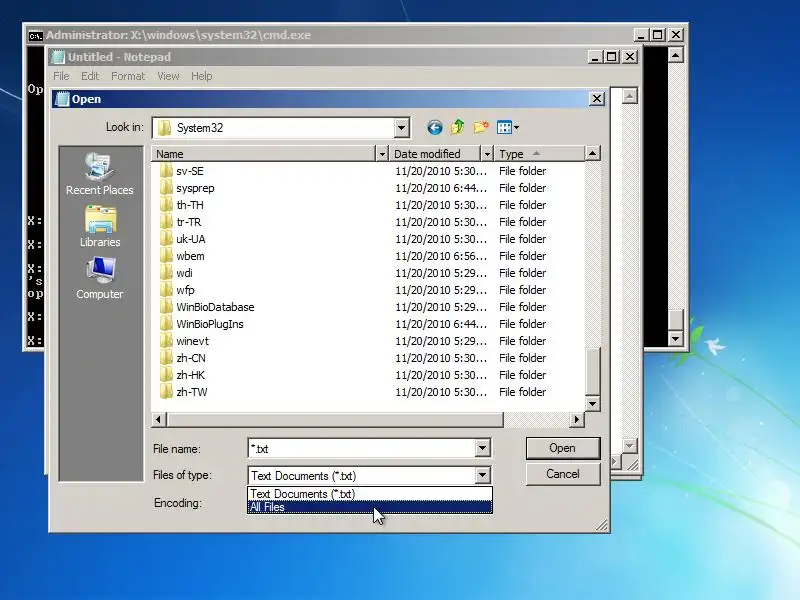Click the file list vertical scrollbar thumb
Image resolution: width=800 pixels, height=600 pixels.
click(592, 370)
